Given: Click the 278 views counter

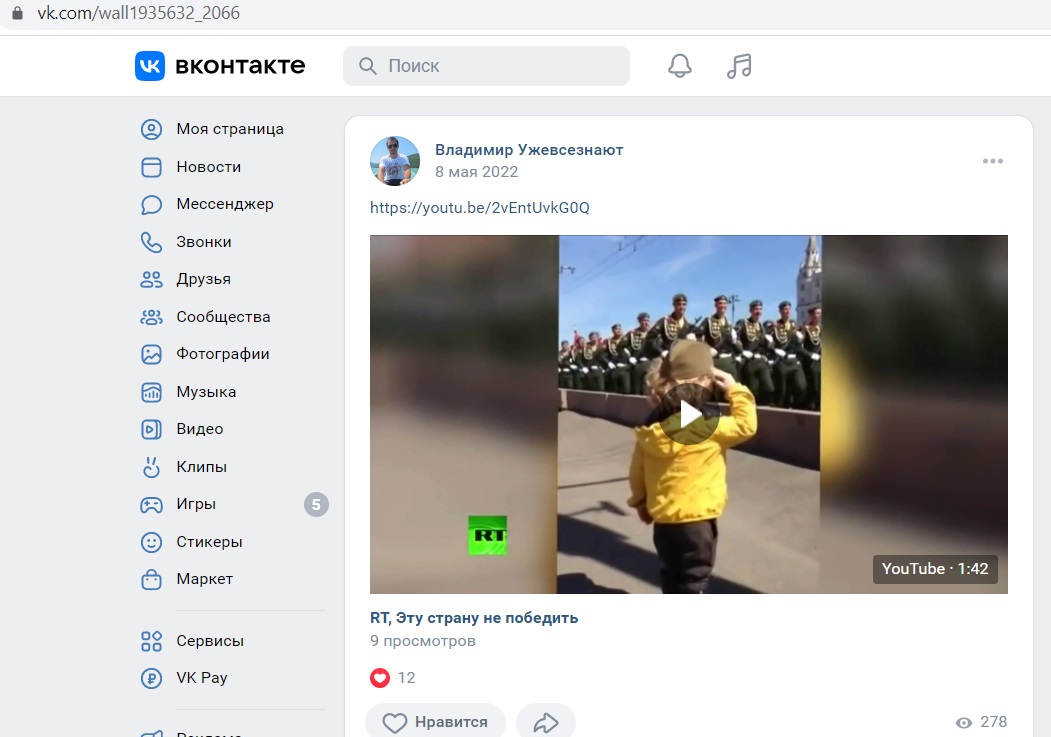Looking at the screenshot, I should pos(993,722).
